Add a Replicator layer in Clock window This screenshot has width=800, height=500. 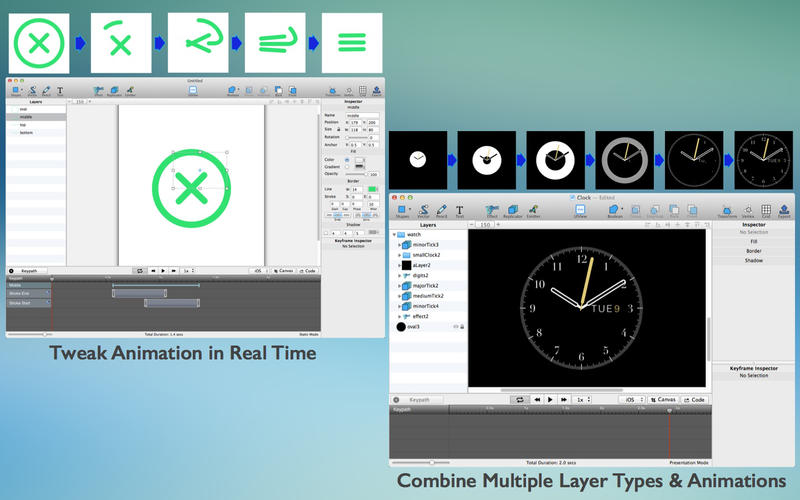click(512, 211)
